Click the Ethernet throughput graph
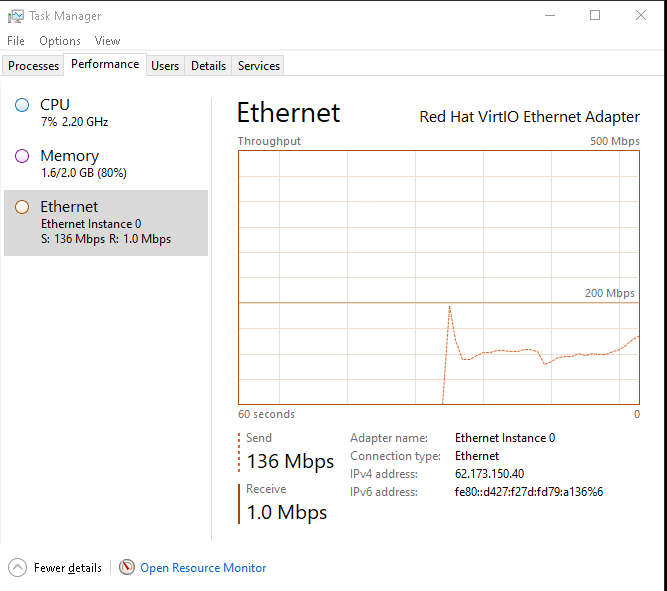 tap(438, 277)
